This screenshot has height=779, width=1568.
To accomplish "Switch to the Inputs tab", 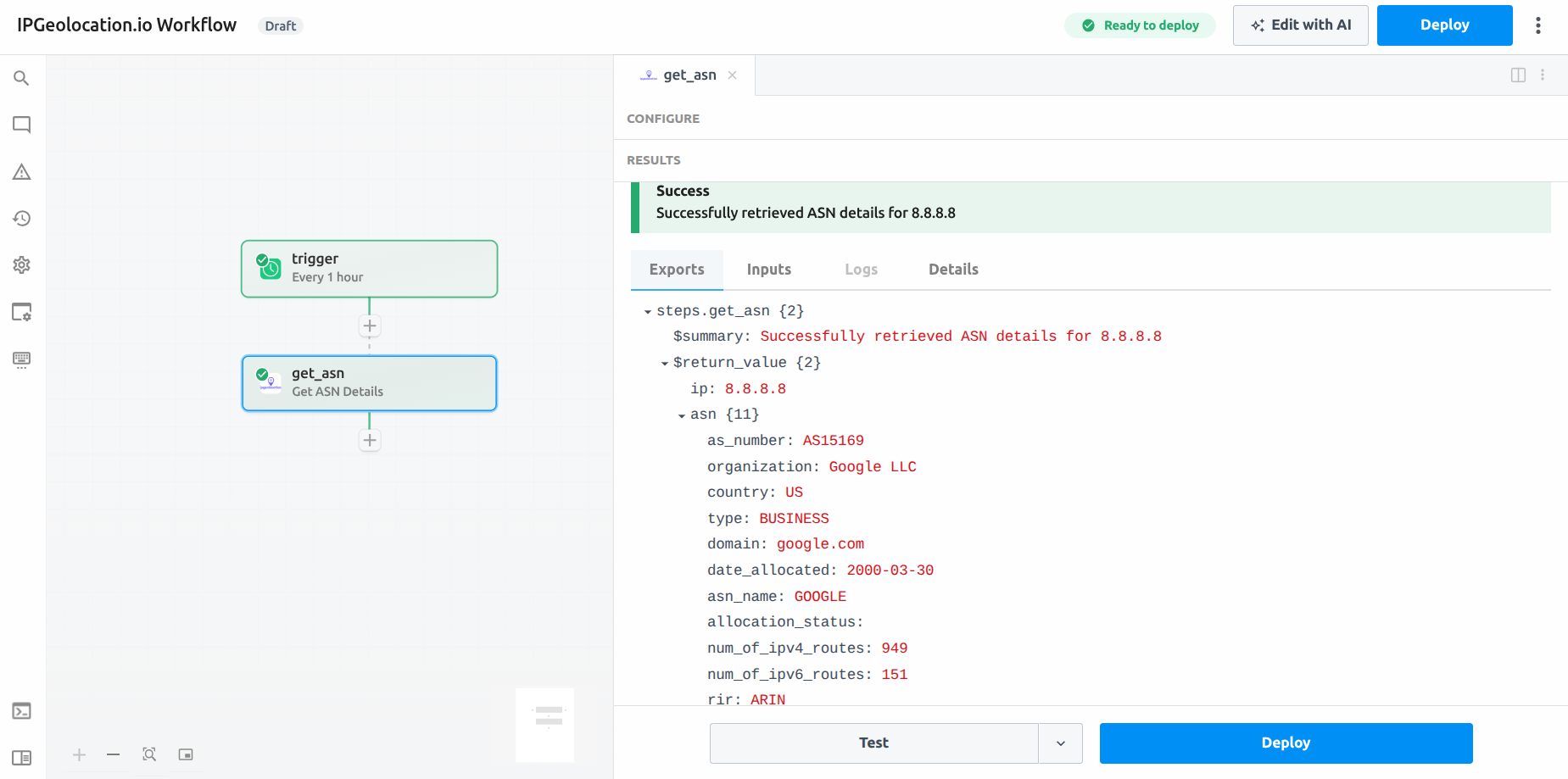I will coord(768,270).
